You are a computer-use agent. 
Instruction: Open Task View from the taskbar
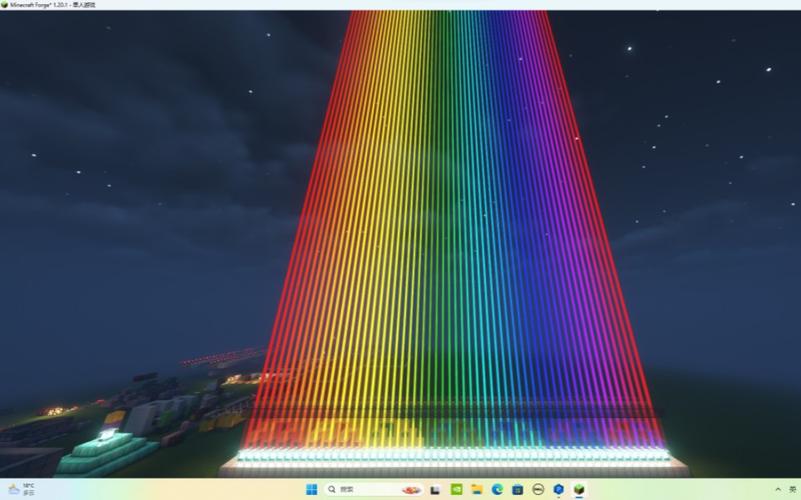(x=435, y=489)
